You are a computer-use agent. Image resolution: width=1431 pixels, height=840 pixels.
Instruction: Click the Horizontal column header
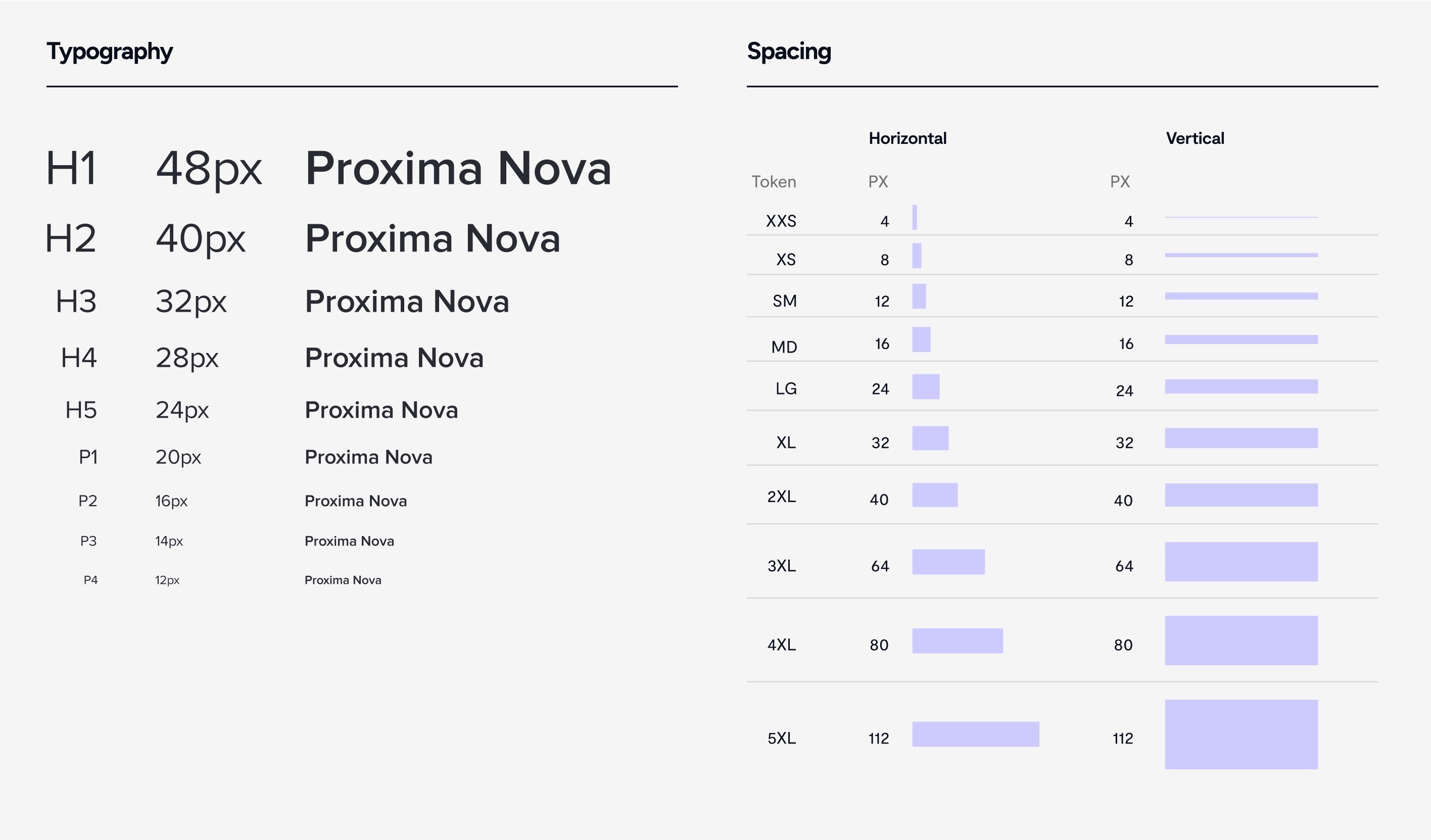[x=908, y=138]
